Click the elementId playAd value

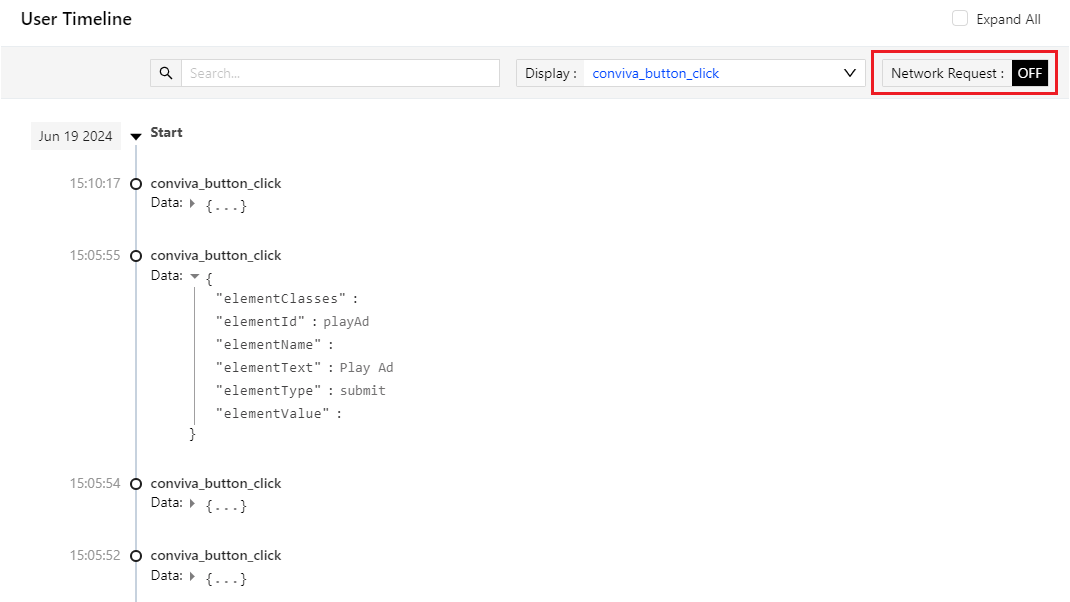click(x=346, y=322)
